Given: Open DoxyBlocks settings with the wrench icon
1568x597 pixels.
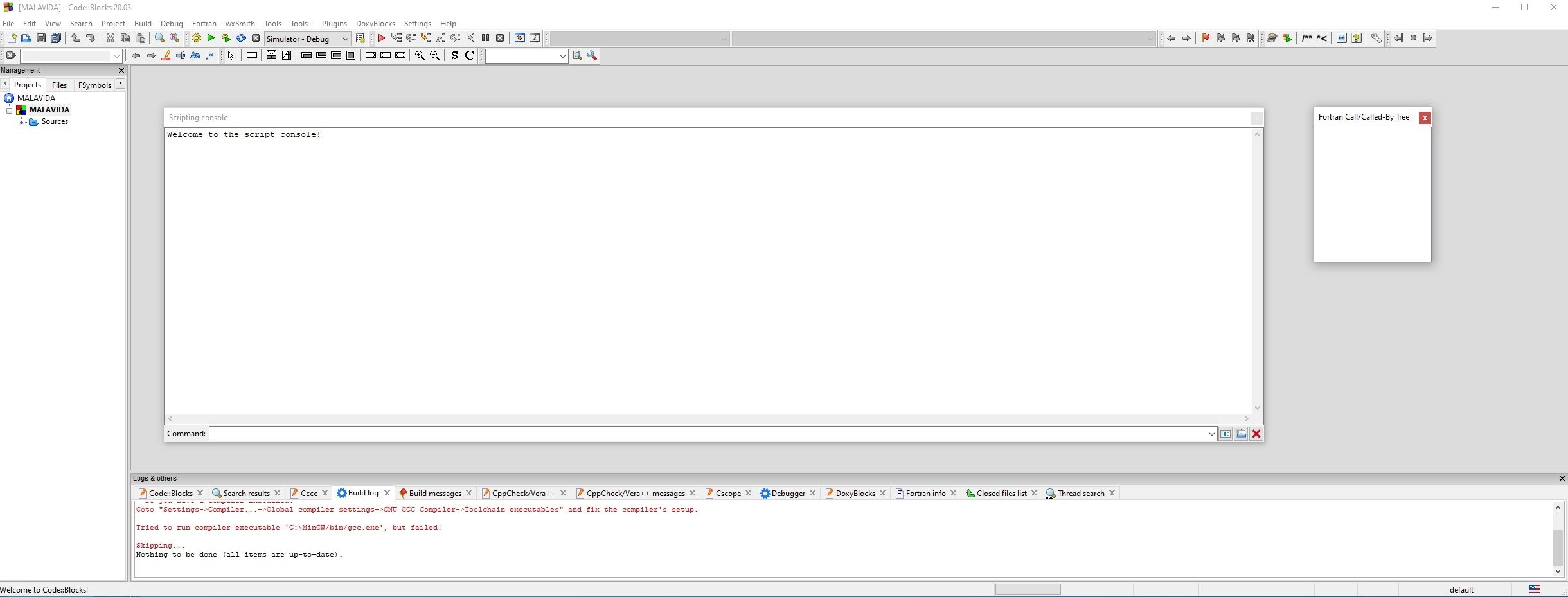Looking at the screenshot, I should point(1376,38).
